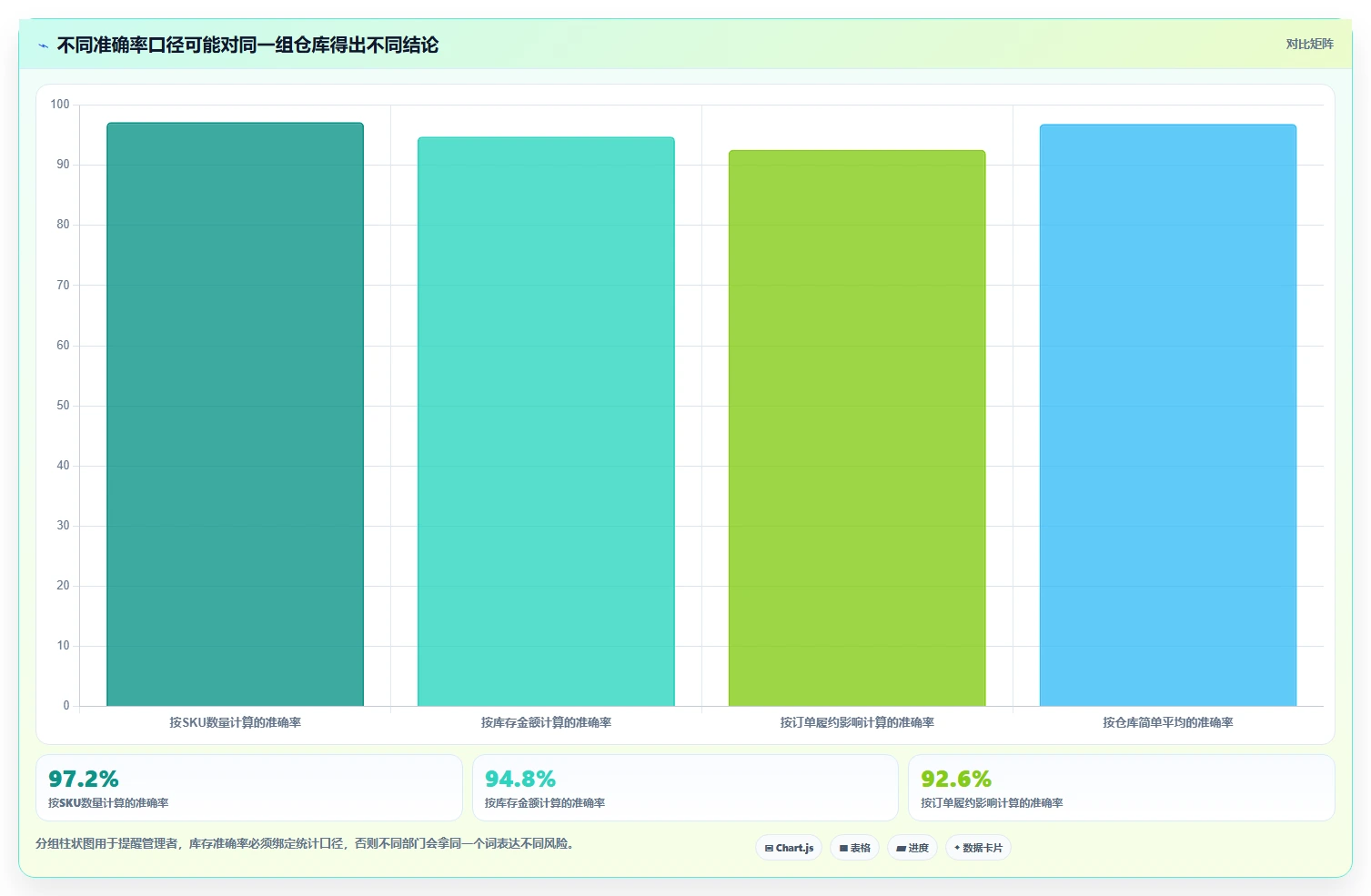
Task: Click the 表格 tag chip
Action: pyautogui.click(x=854, y=848)
